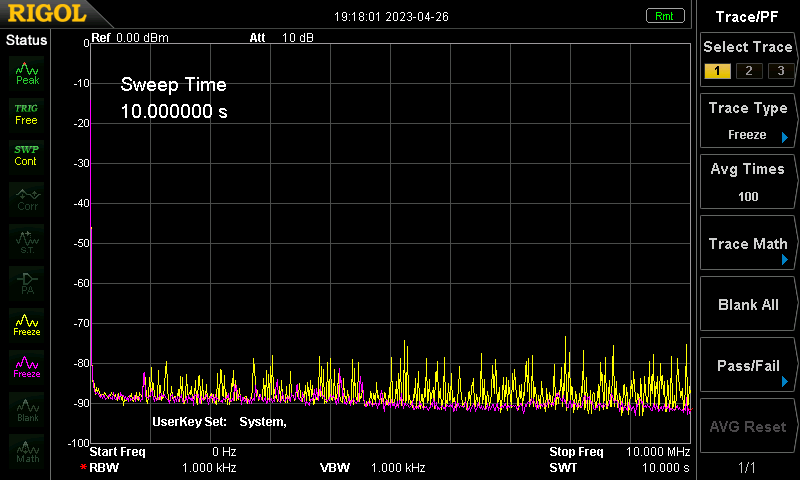
Task: Click the Blank trace status icon
Action: tap(27, 410)
